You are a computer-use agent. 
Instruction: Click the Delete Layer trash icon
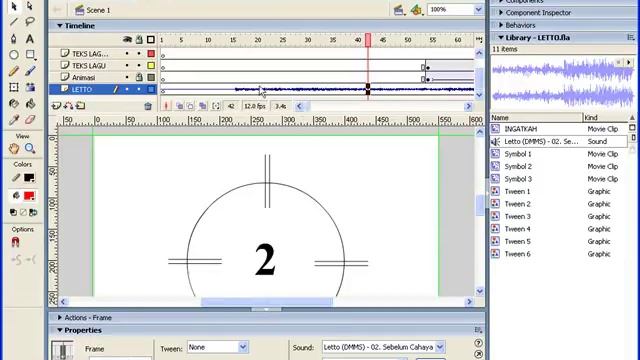click(x=148, y=106)
